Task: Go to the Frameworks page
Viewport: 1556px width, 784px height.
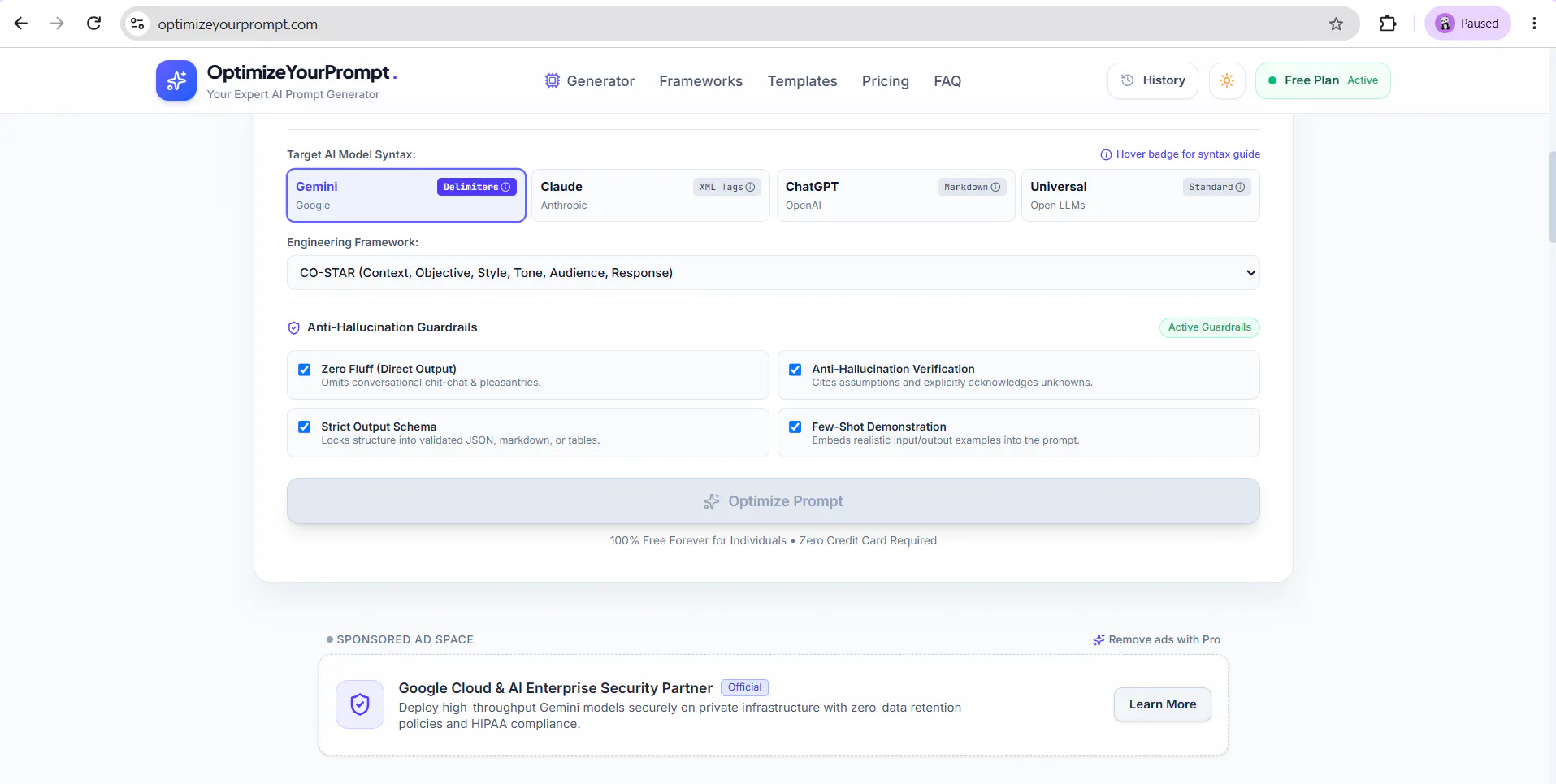Action: point(701,81)
